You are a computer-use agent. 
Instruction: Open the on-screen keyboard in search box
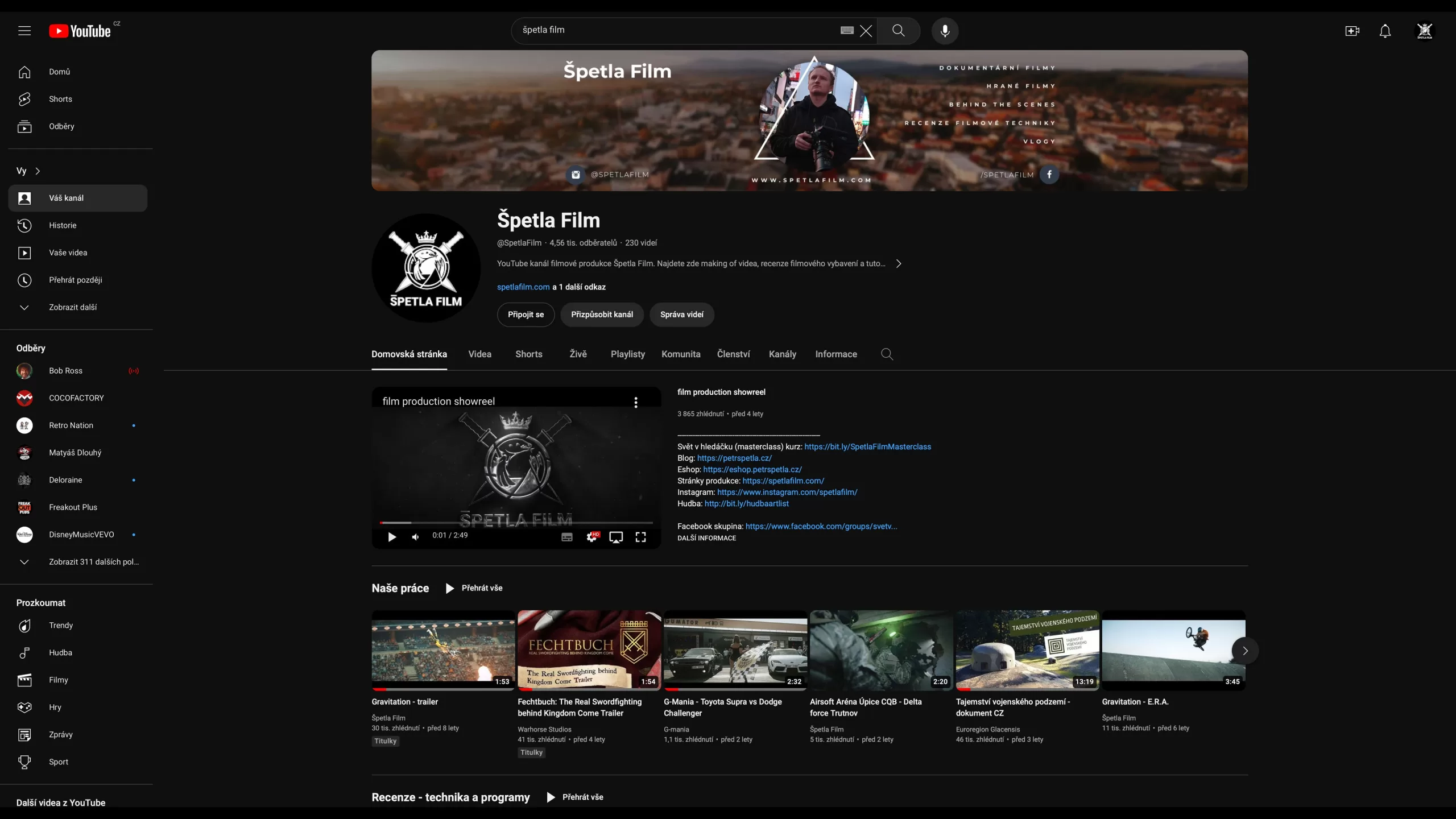click(x=847, y=30)
